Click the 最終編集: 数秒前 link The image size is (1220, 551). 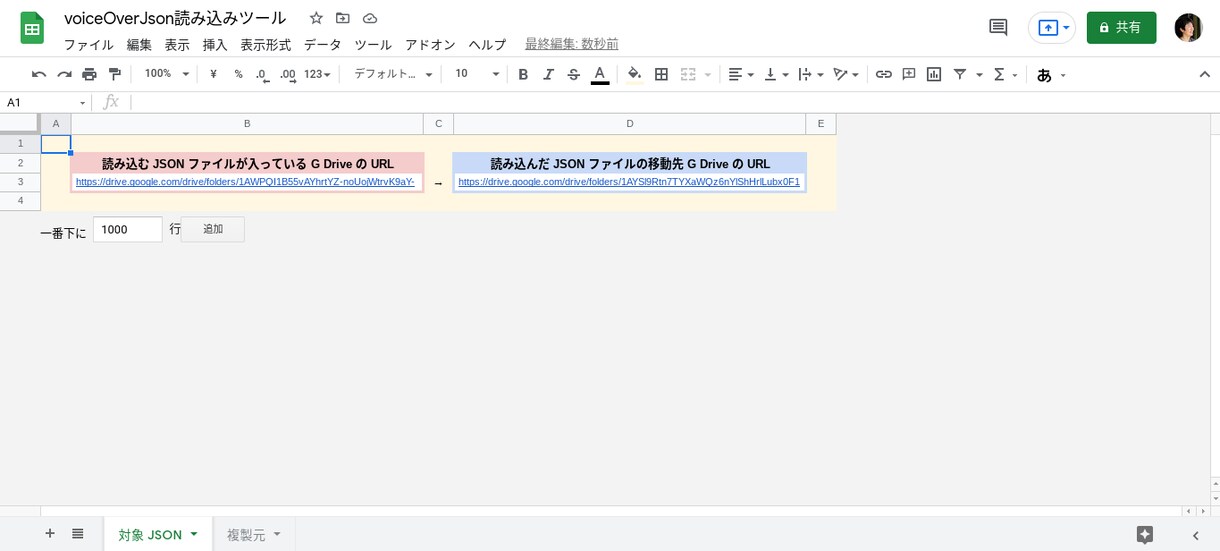click(x=571, y=45)
